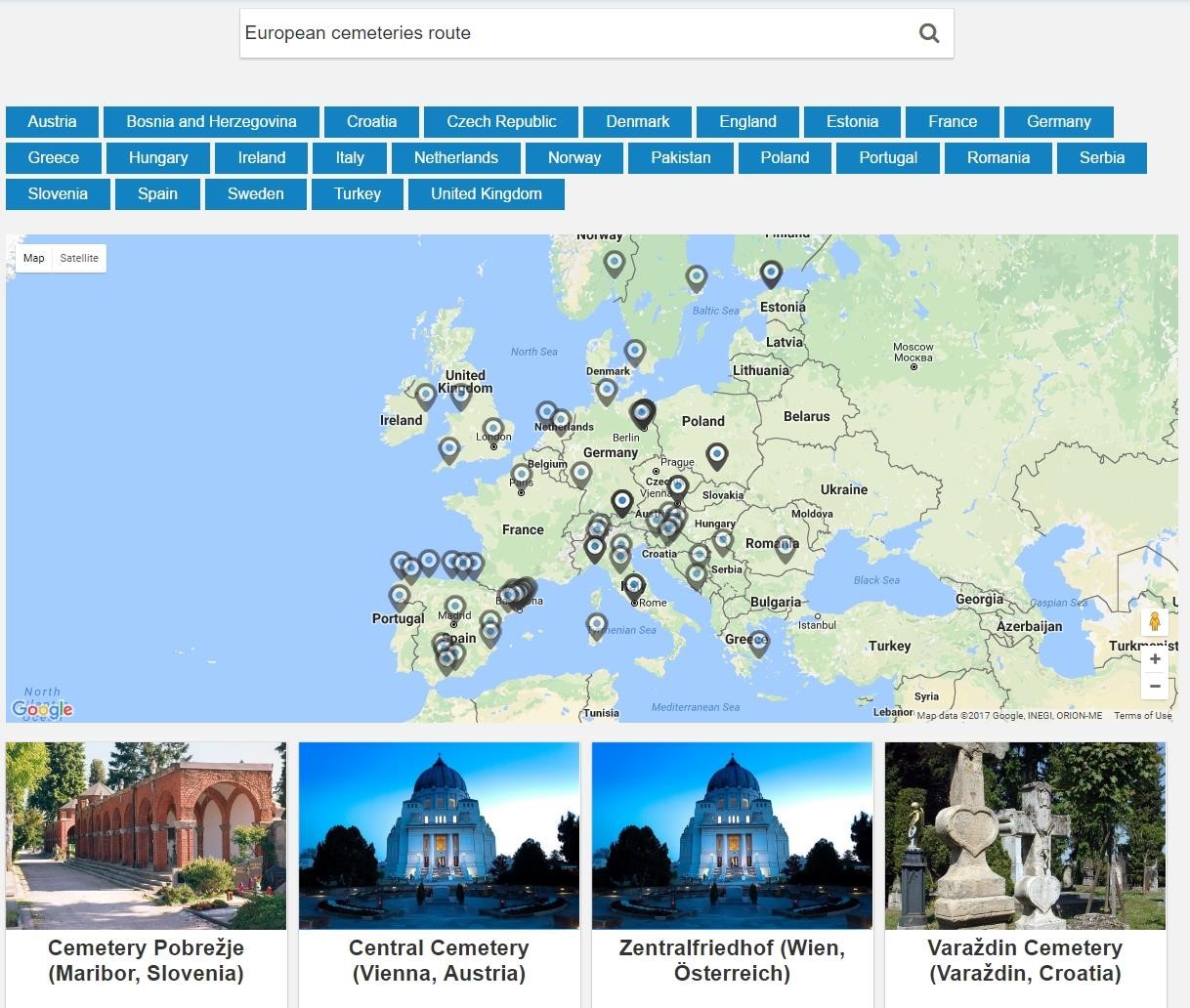Switch map to Satellite view
1190x1008 pixels.
pos(79,259)
